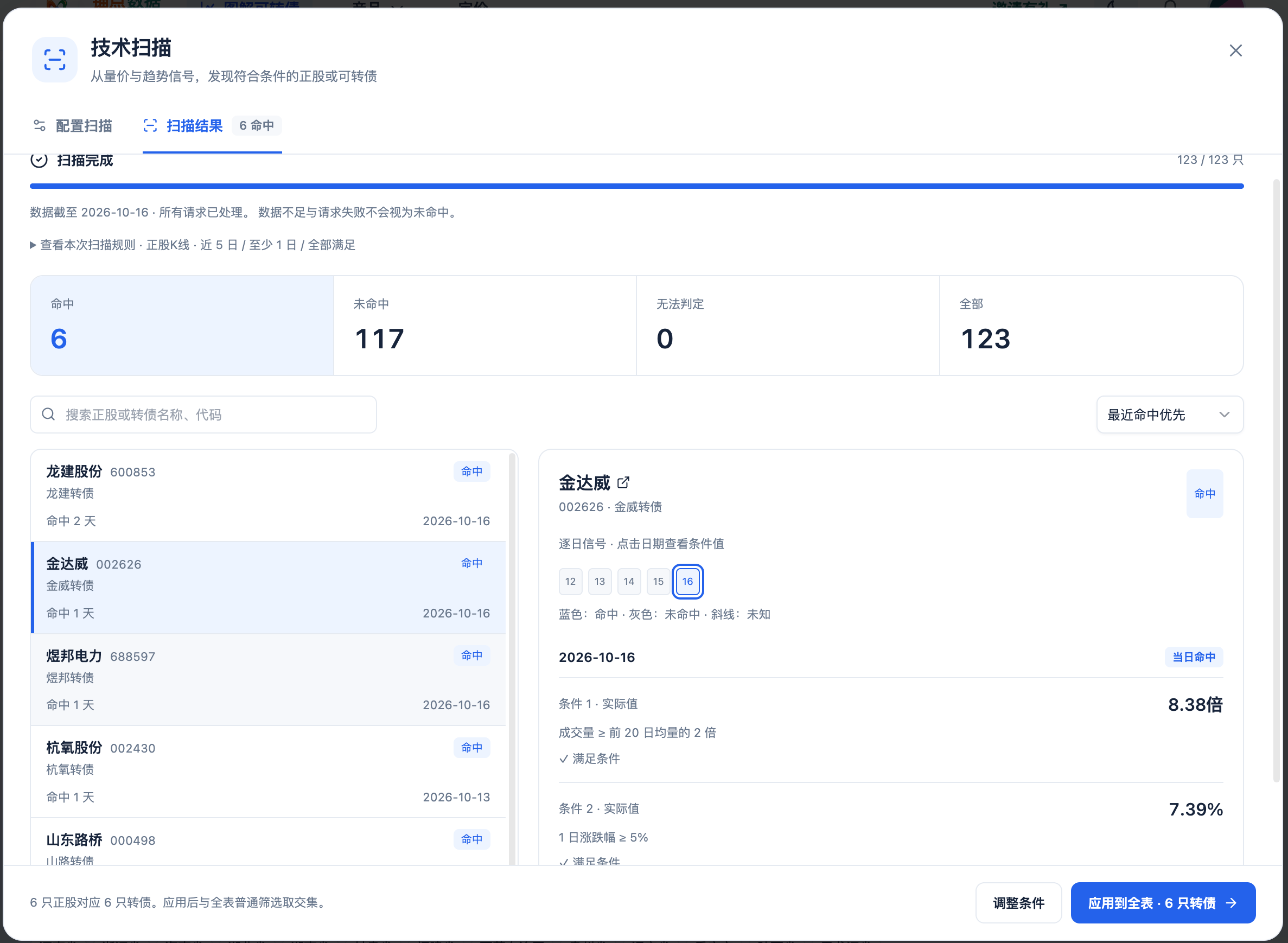Select 龙建股份 600853 in result list
The width and height of the screenshot is (1288, 943).
[x=268, y=495]
